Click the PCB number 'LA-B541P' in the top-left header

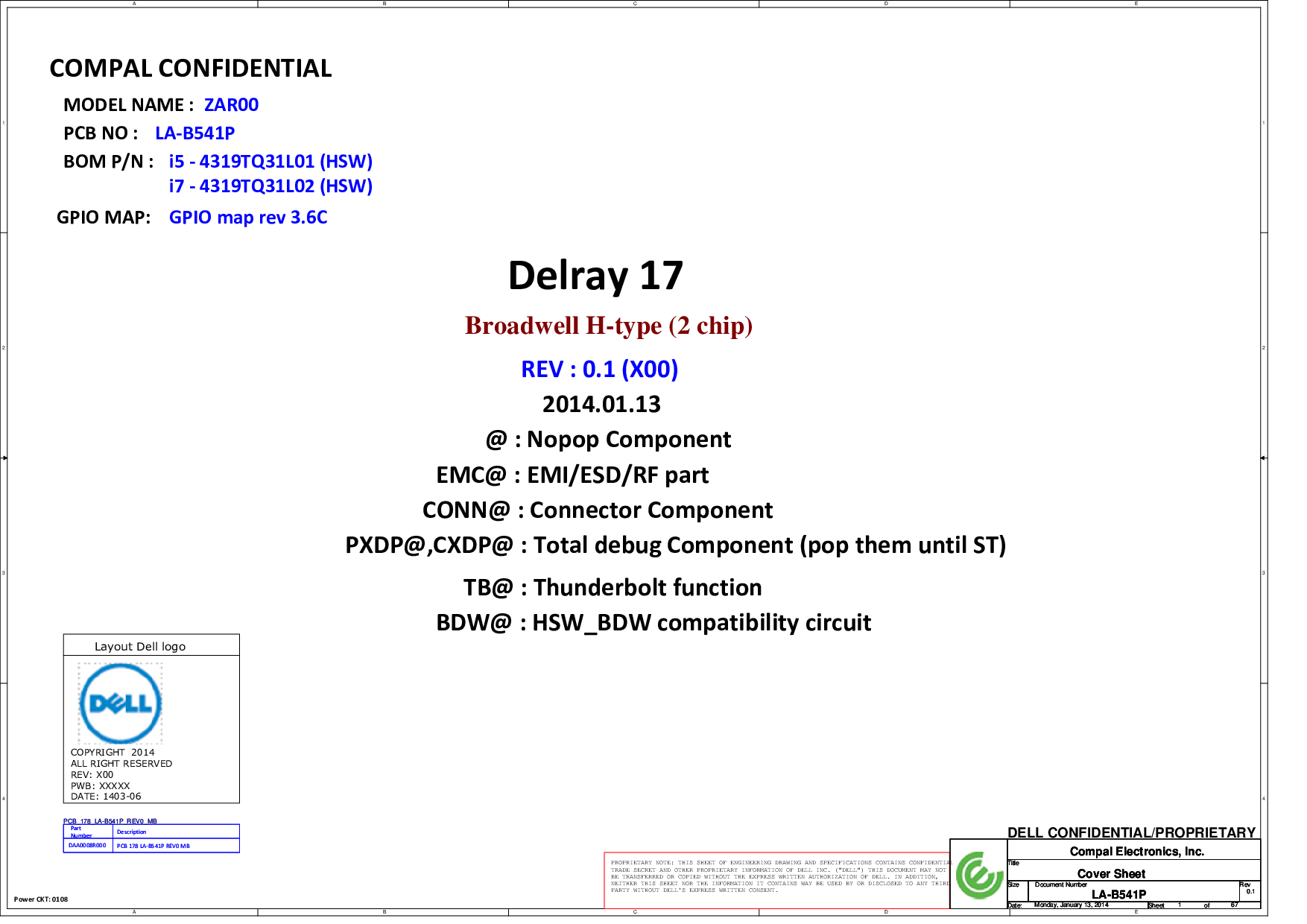(195, 133)
